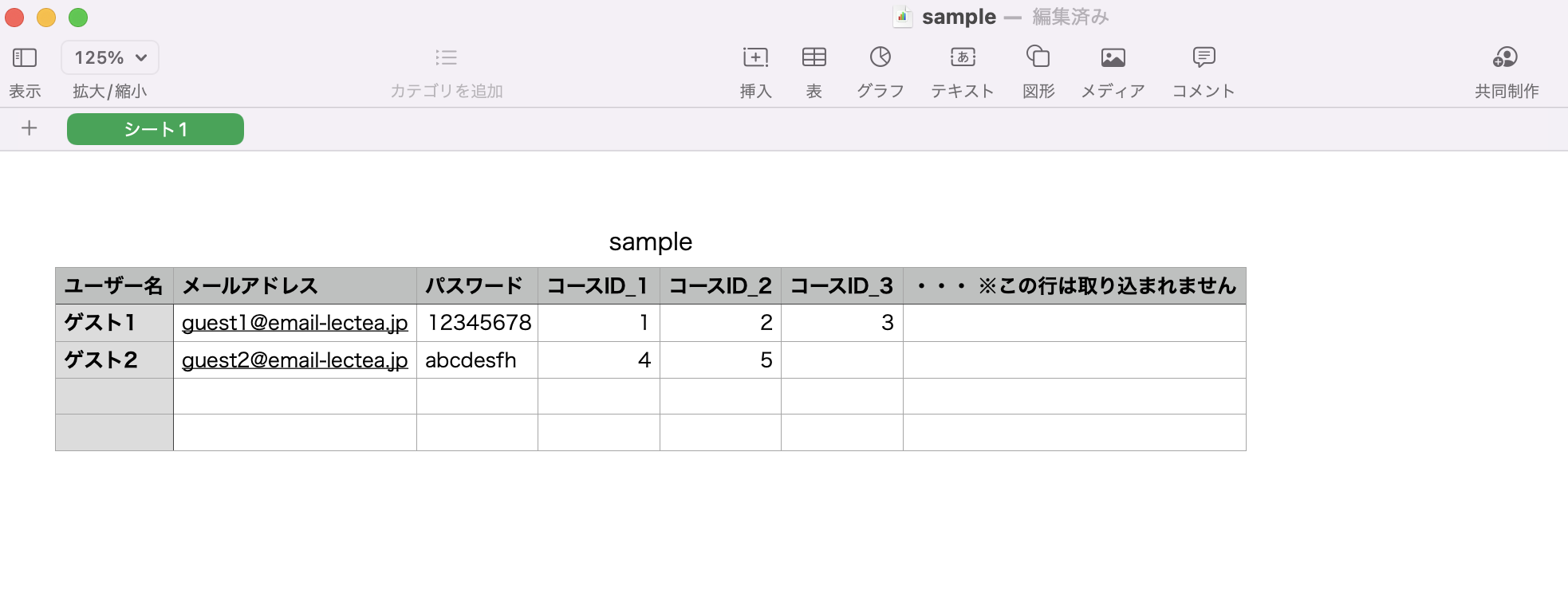Open the chart (グラフ) icon menu
The width and height of the screenshot is (1568, 609).
coord(881,57)
